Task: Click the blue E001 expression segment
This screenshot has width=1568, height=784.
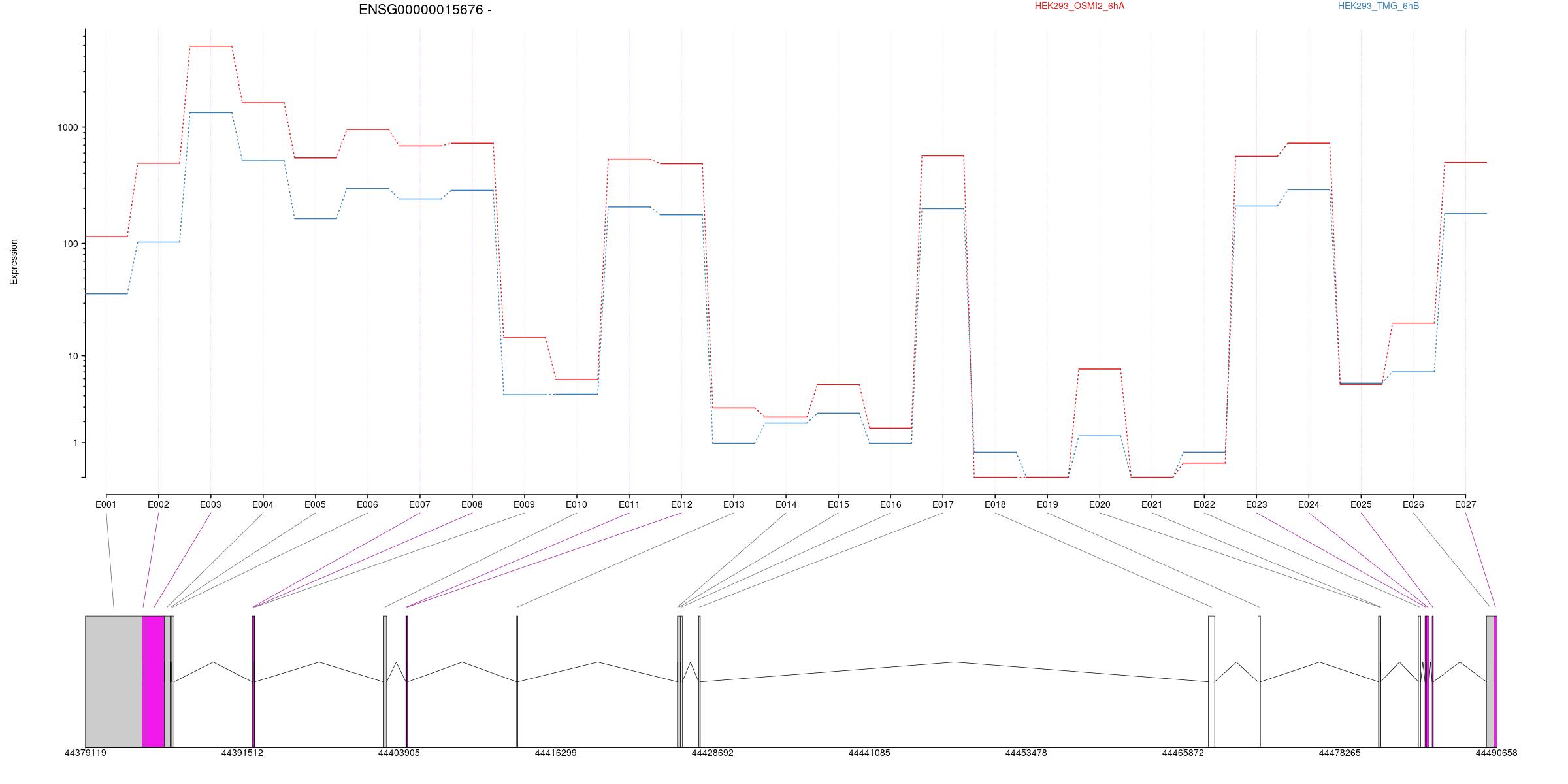Action: pos(106,294)
